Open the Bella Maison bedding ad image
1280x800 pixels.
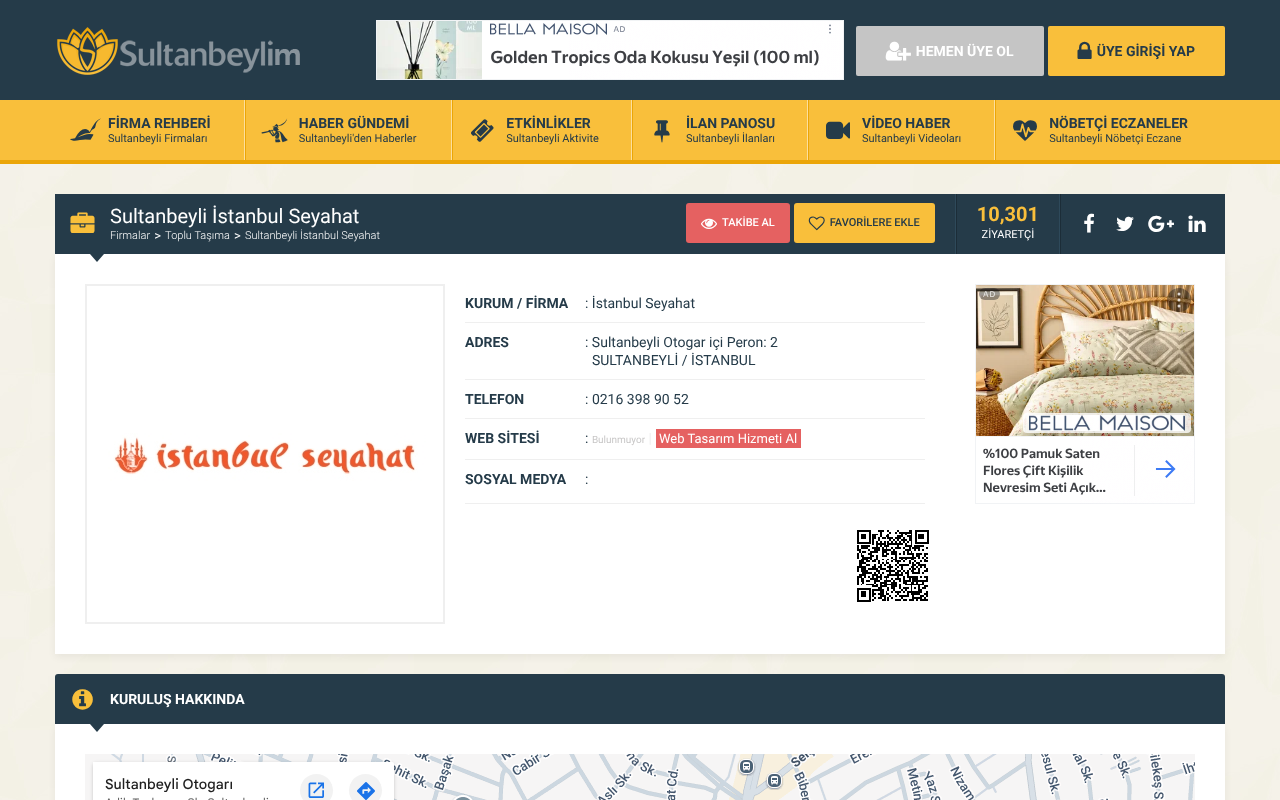(x=1085, y=360)
